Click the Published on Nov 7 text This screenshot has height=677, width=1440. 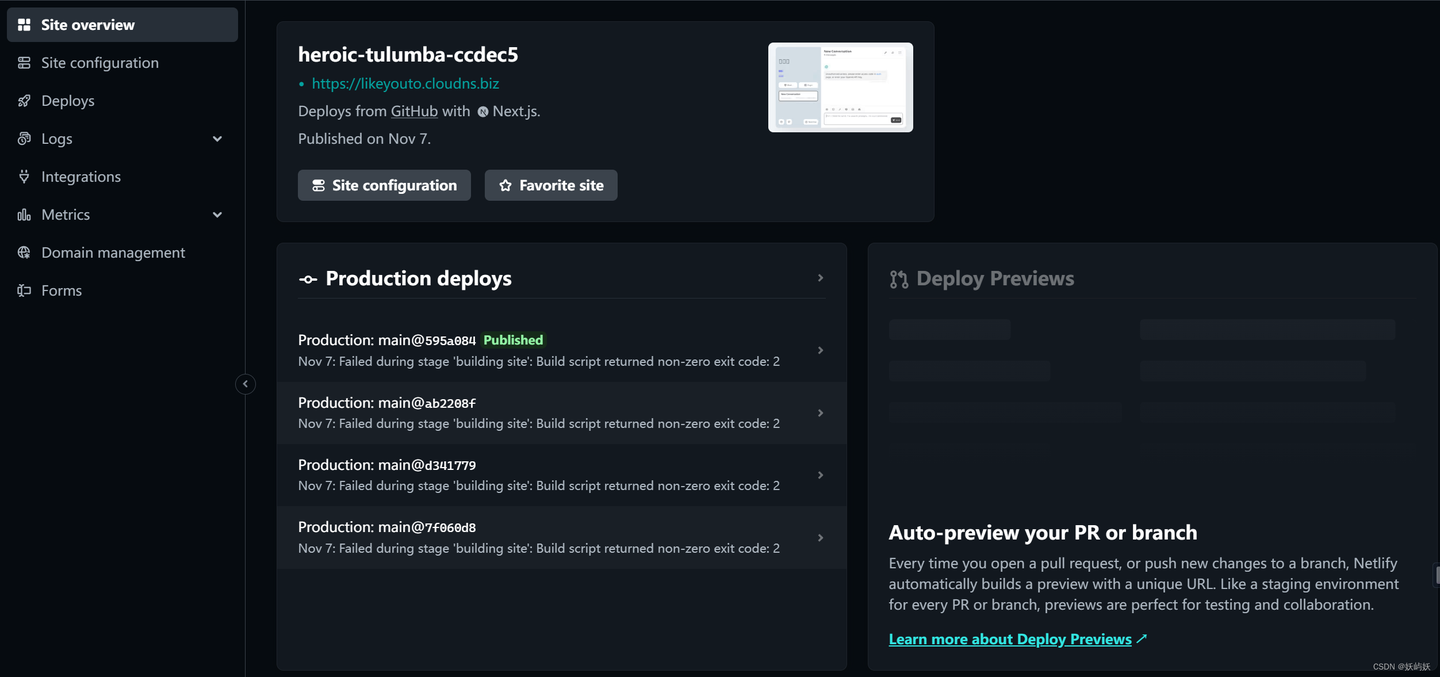[x=364, y=139]
